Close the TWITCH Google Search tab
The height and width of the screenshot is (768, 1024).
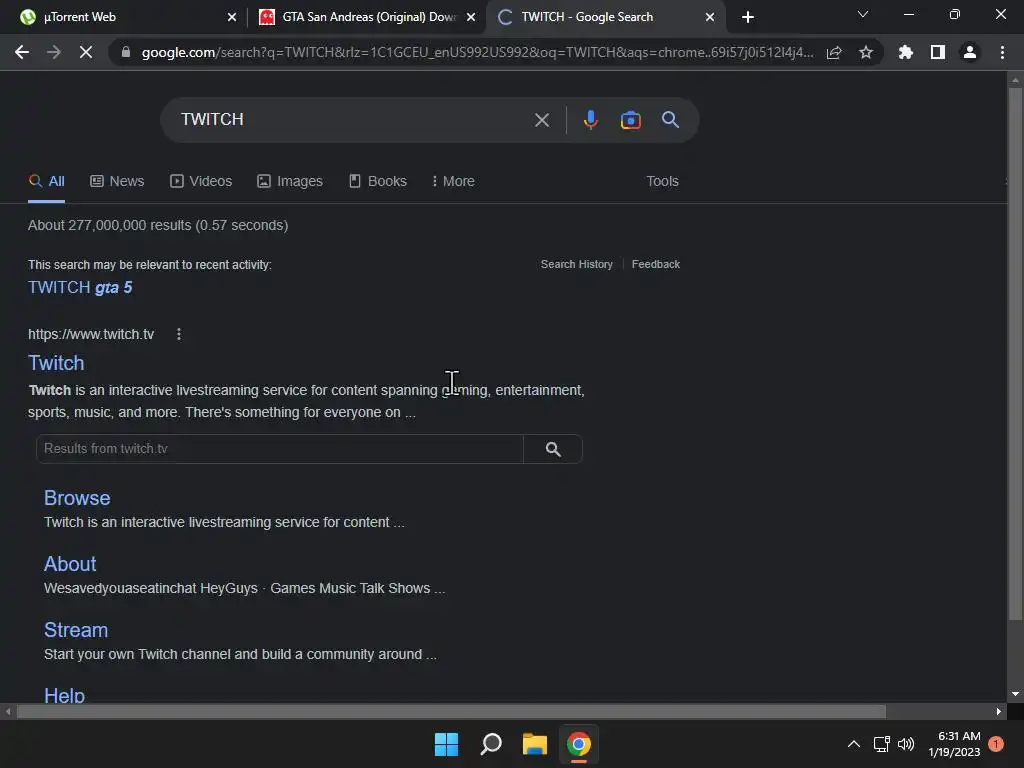click(710, 17)
